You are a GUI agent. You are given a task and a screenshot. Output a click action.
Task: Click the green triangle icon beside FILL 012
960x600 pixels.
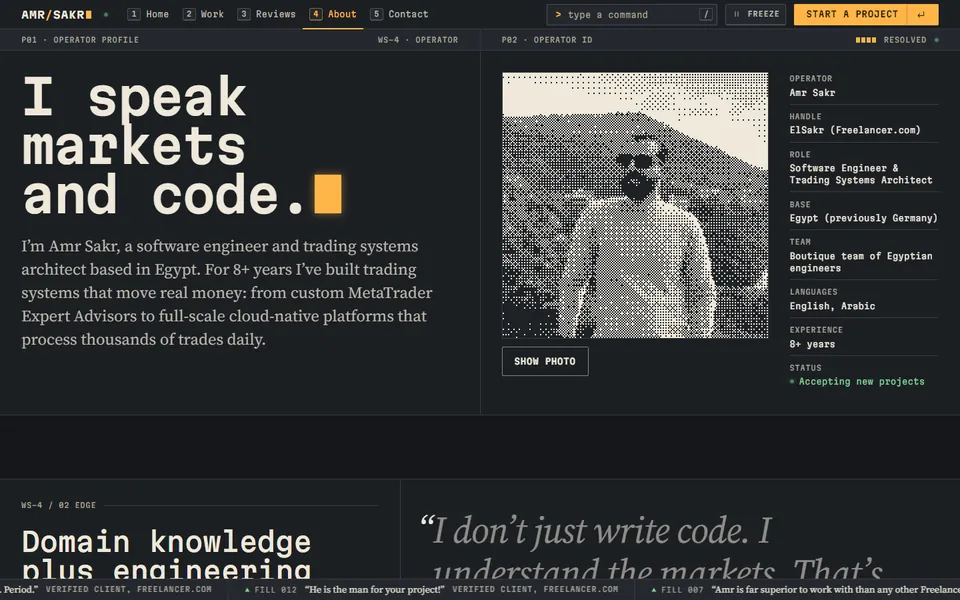click(247, 590)
